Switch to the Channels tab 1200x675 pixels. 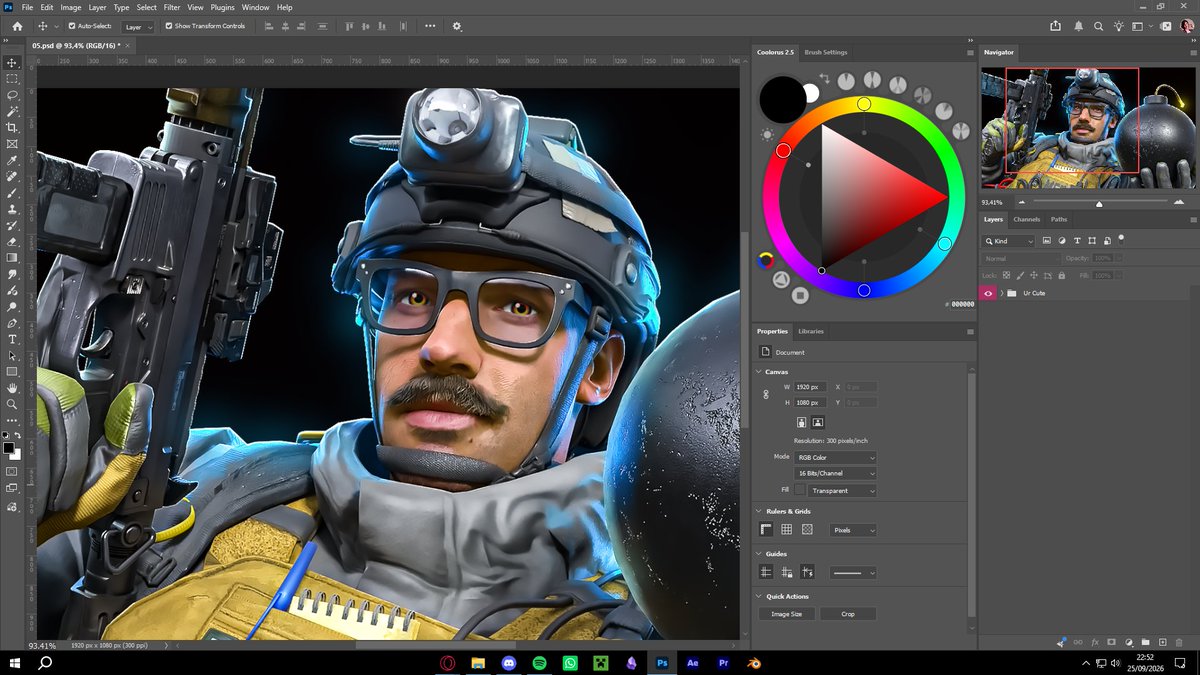(x=1026, y=219)
